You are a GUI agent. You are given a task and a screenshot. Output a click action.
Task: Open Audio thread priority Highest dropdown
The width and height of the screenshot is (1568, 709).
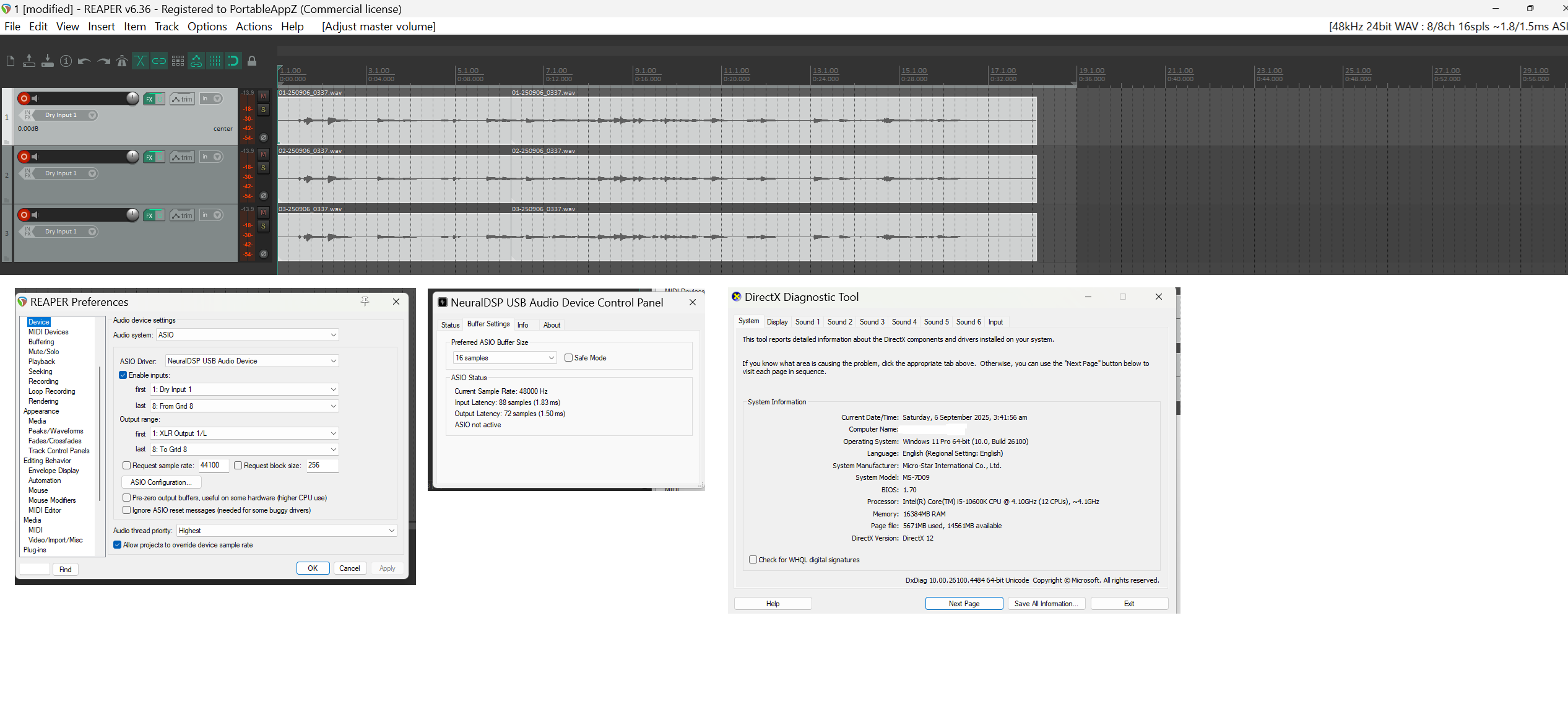tap(287, 531)
